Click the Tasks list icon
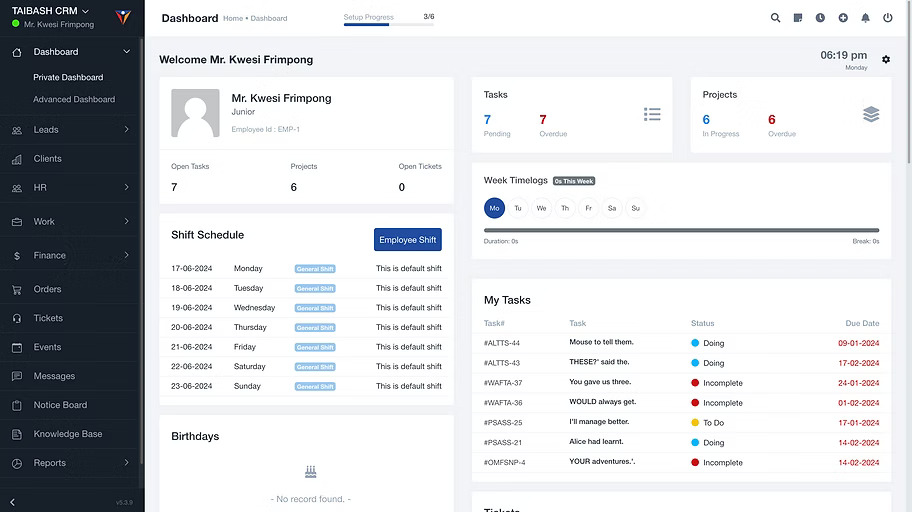 click(652, 115)
